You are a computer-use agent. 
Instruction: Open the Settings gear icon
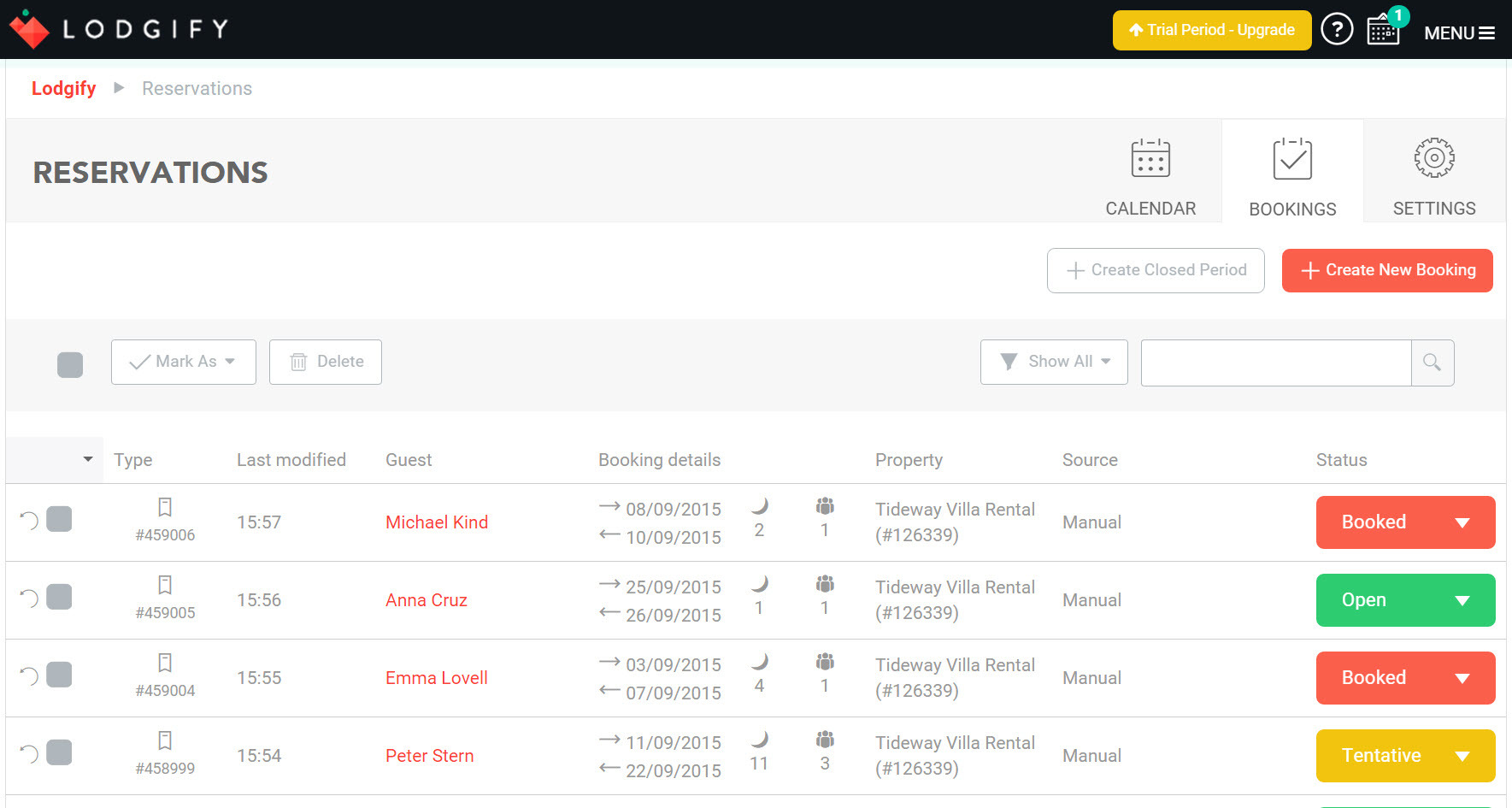(1433, 159)
